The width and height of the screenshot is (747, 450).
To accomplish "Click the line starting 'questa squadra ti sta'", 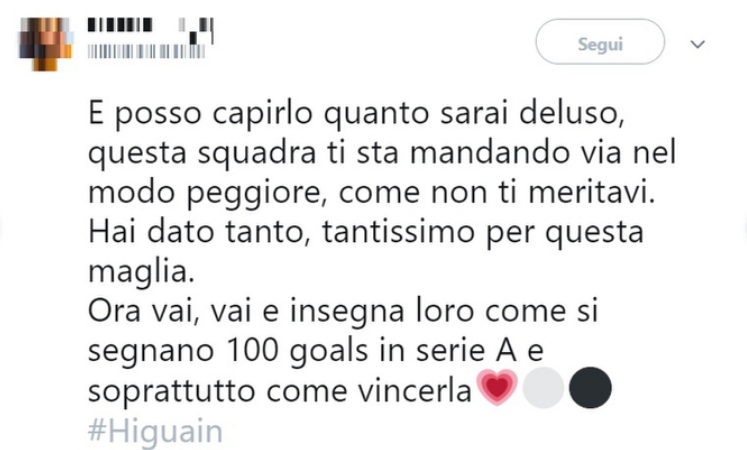I will tap(382, 154).
